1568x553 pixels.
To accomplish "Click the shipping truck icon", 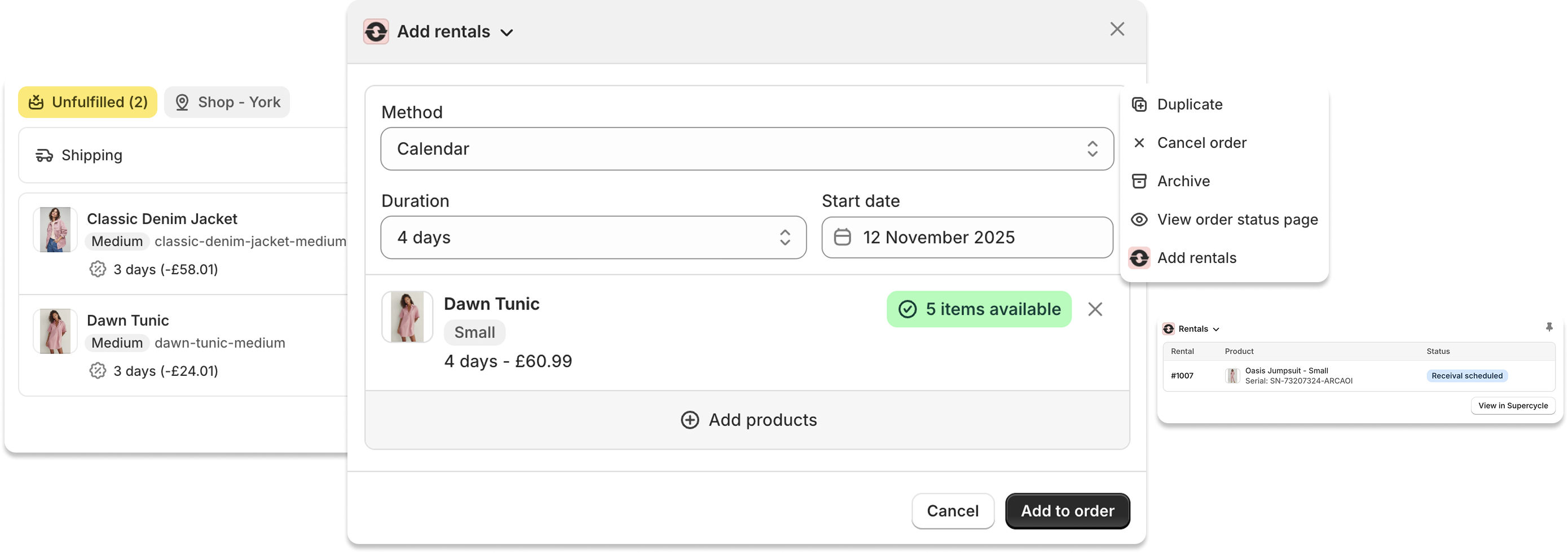I will [x=45, y=155].
